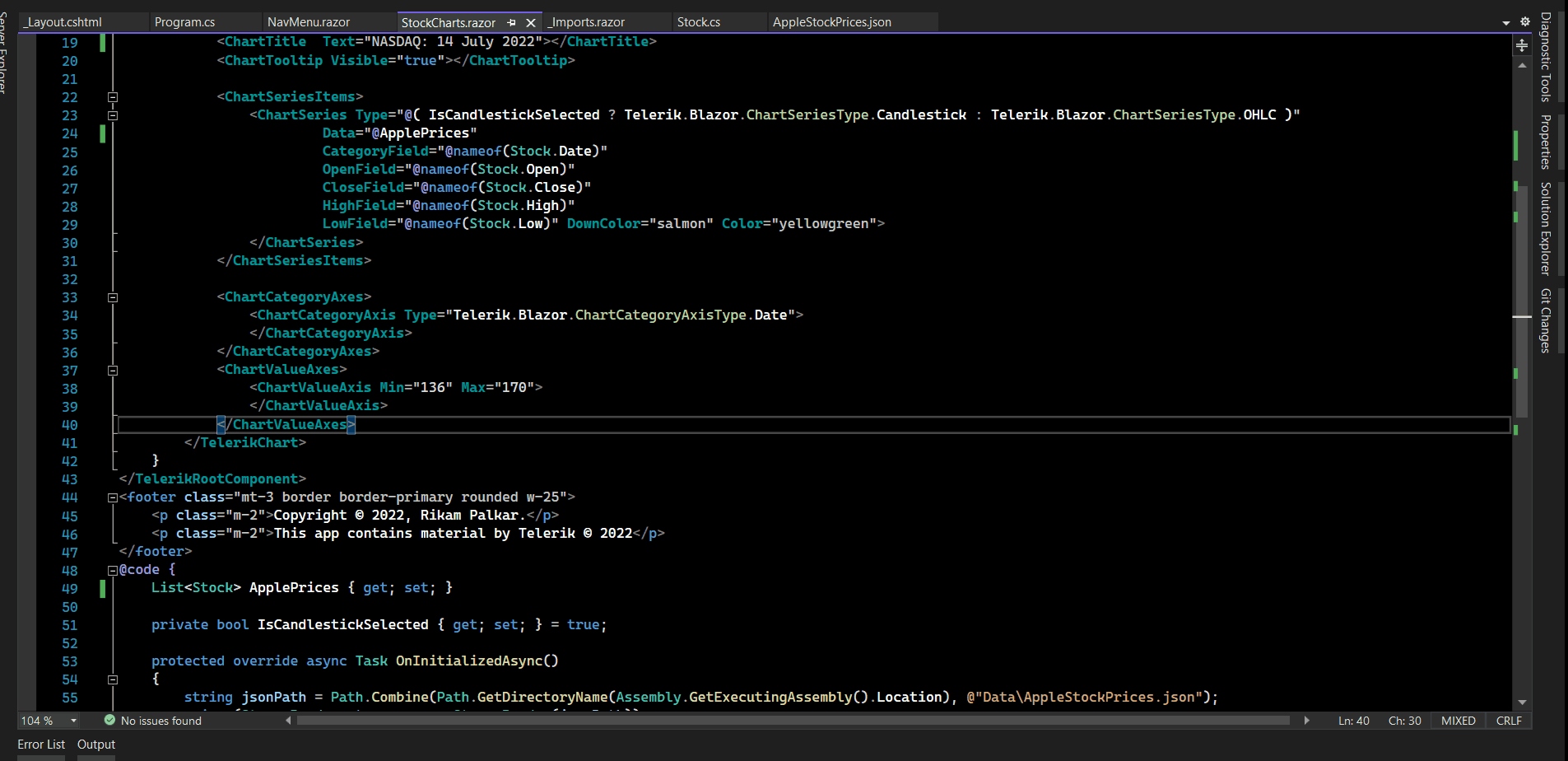Click the No issues found status icon

tap(109, 721)
